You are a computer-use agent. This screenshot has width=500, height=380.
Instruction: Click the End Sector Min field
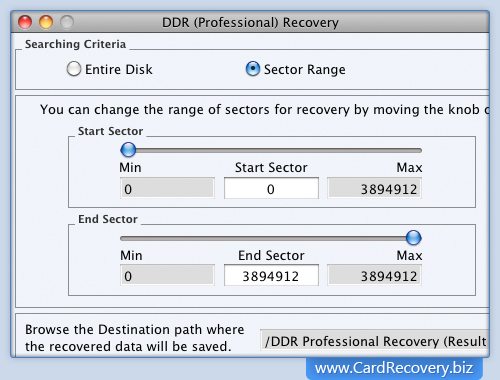click(167, 275)
